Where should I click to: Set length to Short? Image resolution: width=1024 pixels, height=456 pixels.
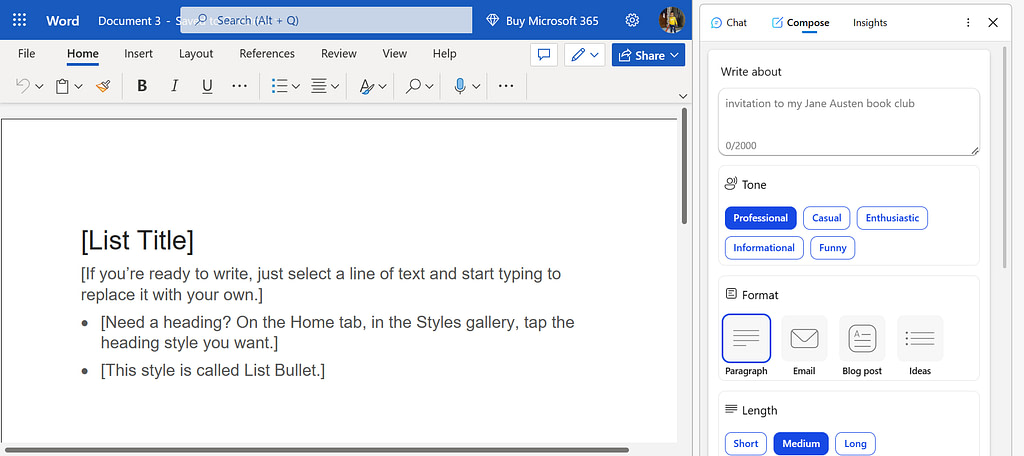coord(746,444)
